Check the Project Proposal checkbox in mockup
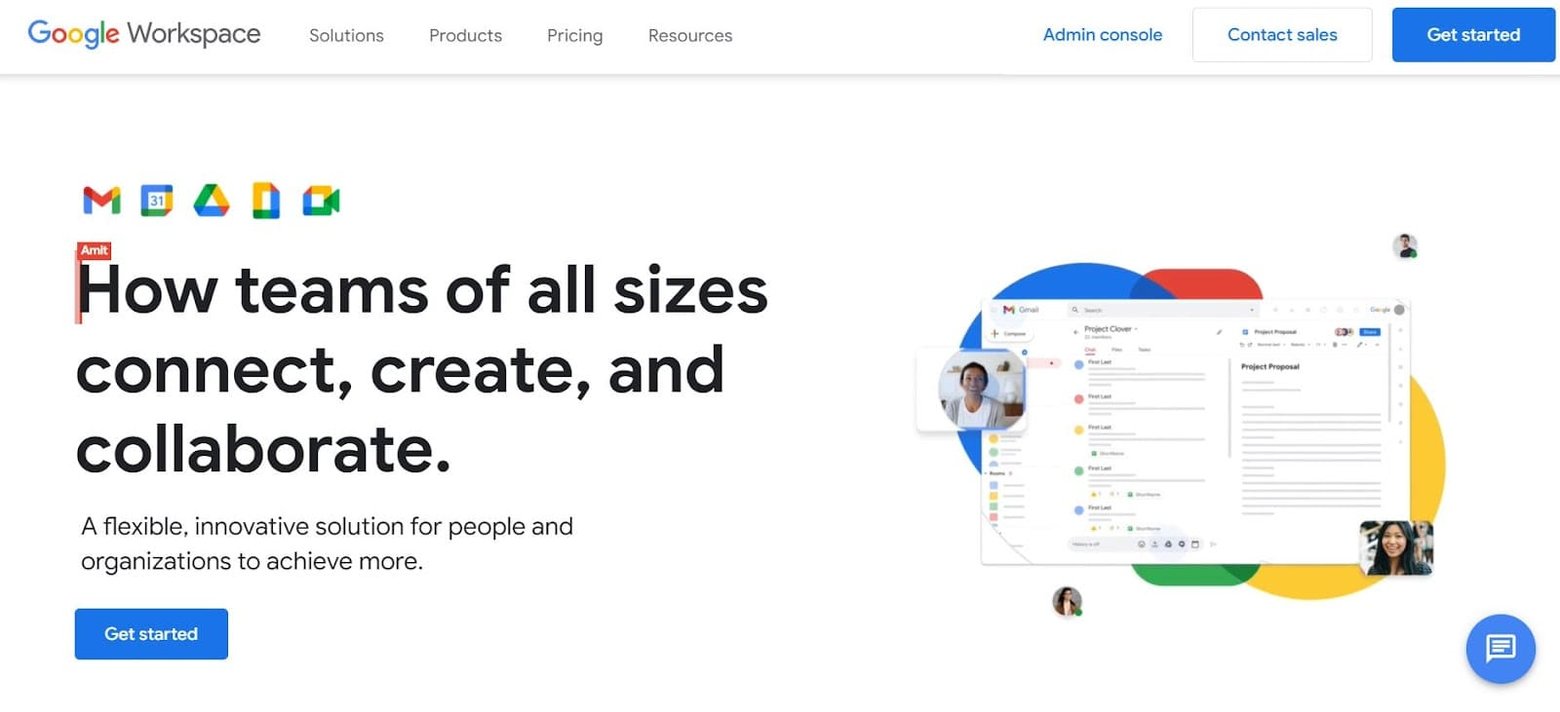Image resolution: width=1560 pixels, height=712 pixels. 1244,332
